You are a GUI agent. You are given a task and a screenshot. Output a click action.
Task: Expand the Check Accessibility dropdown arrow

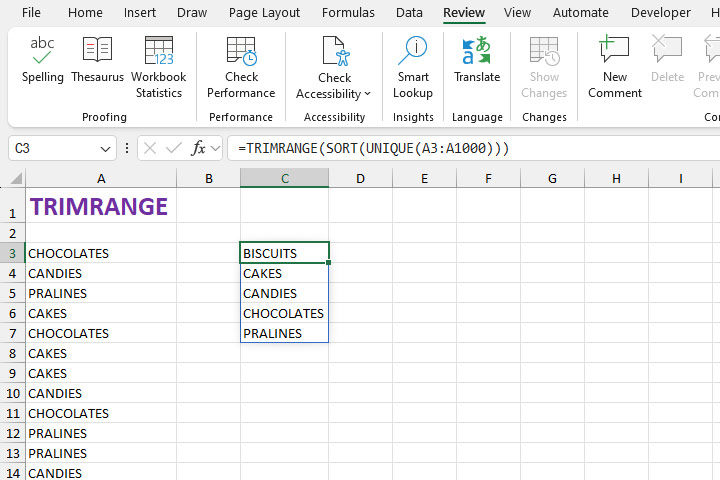point(367,94)
